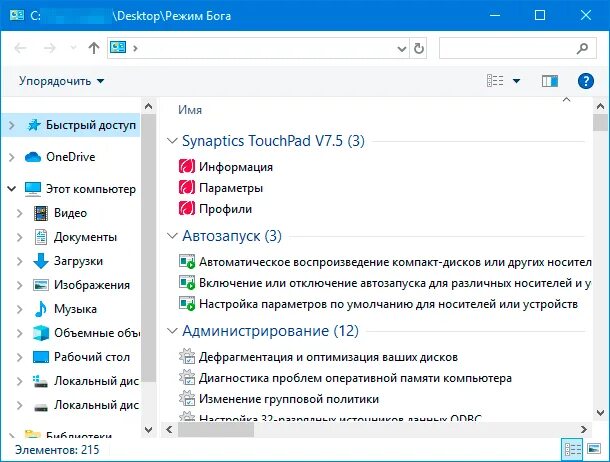The width and height of the screenshot is (610, 462).
Task: Select Быстрый доступ star icon
Action: click(34, 125)
